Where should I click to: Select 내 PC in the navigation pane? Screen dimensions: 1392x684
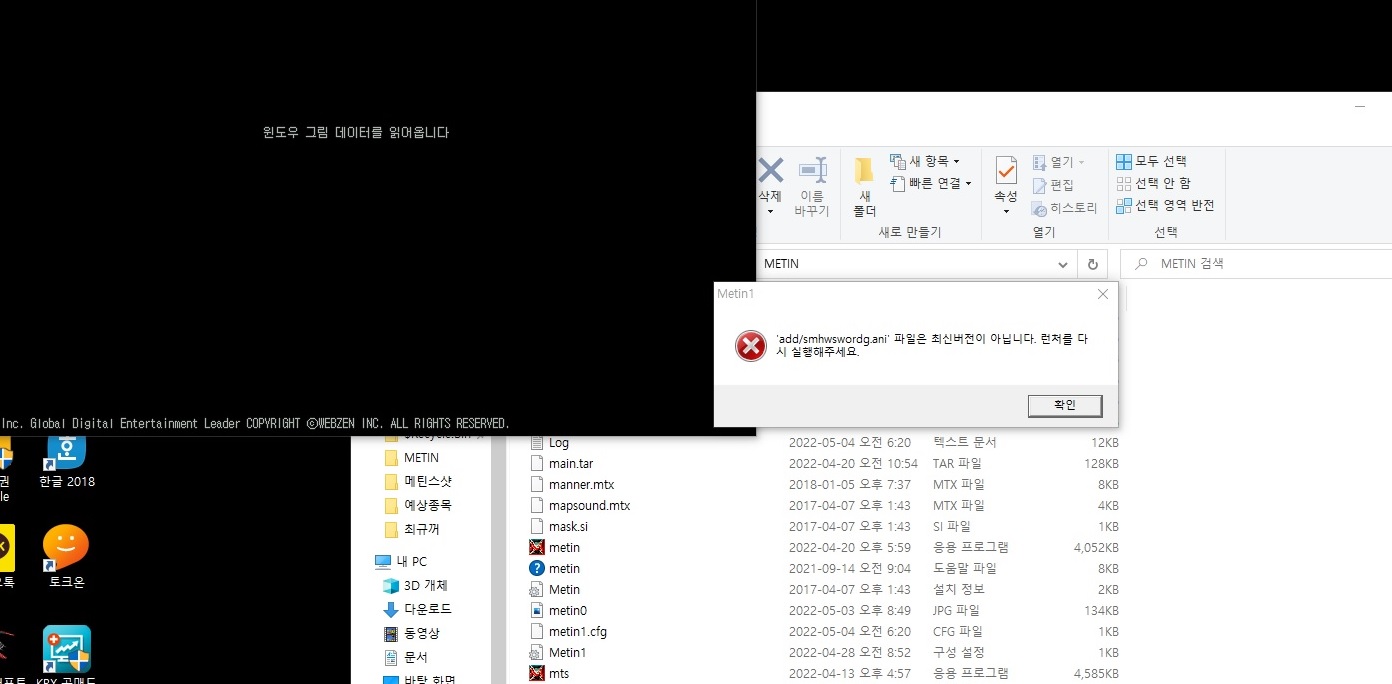412,561
